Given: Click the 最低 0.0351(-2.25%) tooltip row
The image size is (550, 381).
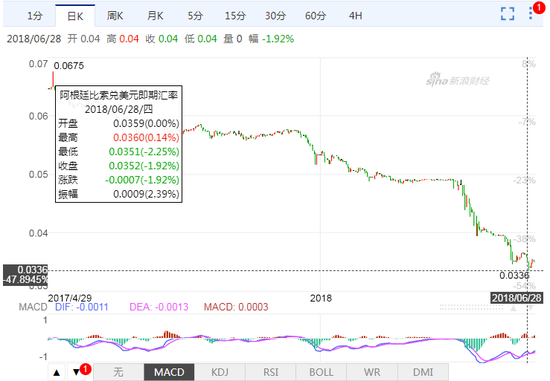Looking at the screenshot, I should (x=119, y=152).
